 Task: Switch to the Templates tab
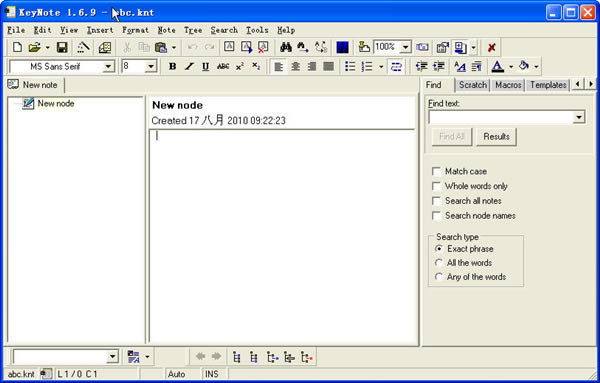pos(548,85)
